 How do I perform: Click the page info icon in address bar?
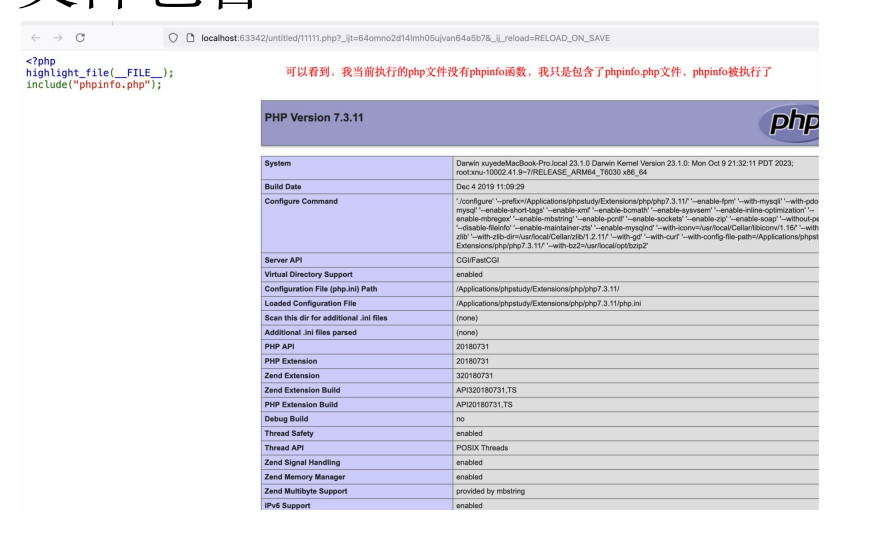189,38
